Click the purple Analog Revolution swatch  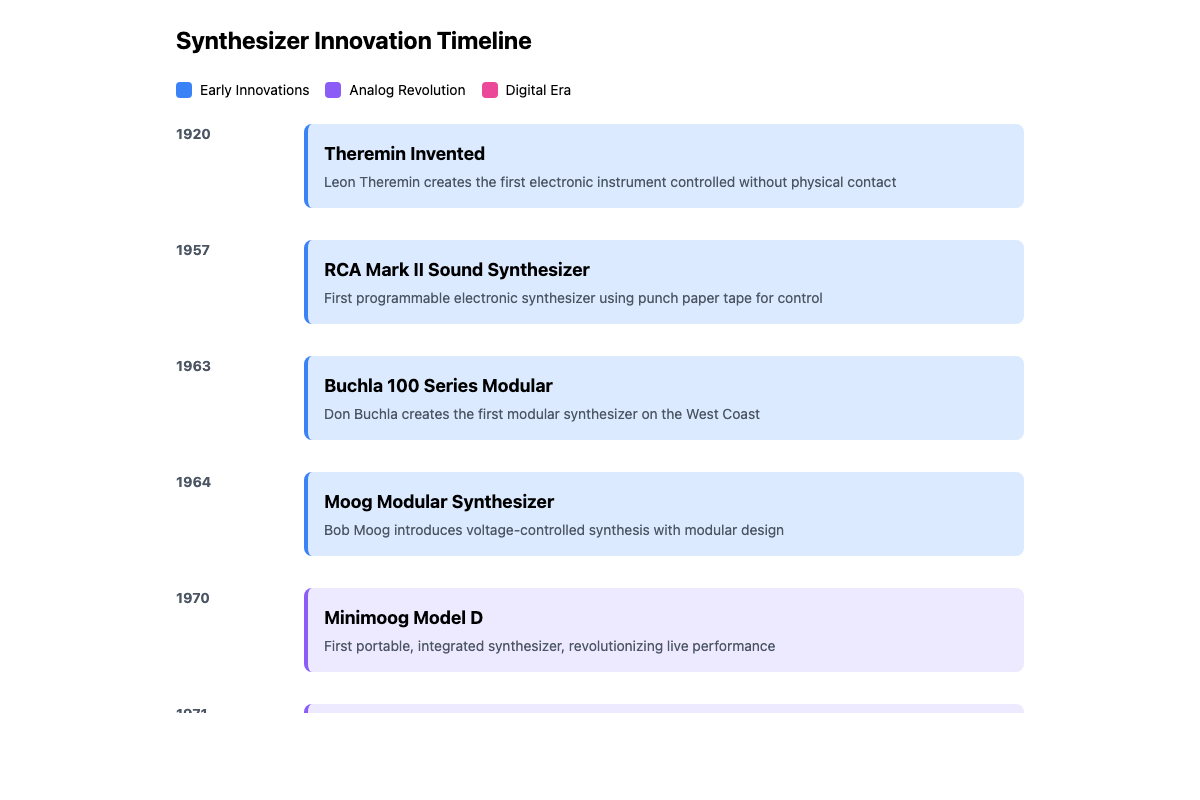[333, 90]
